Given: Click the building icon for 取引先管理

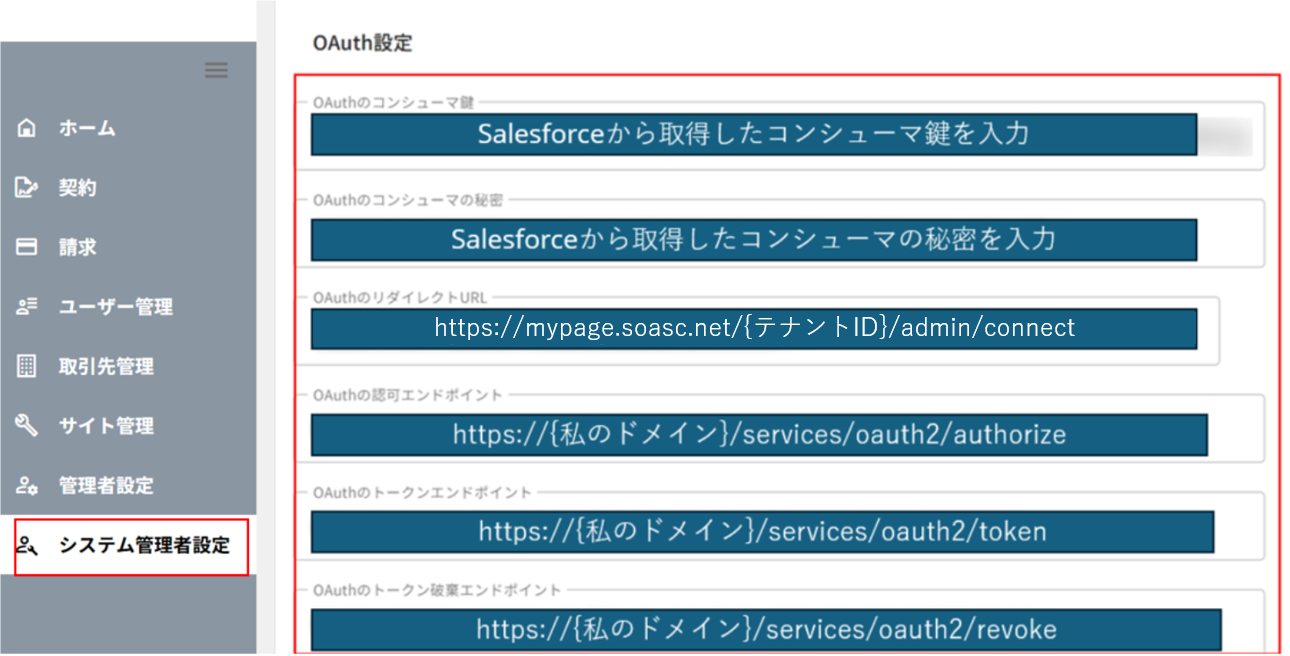Looking at the screenshot, I should pos(27,366).
